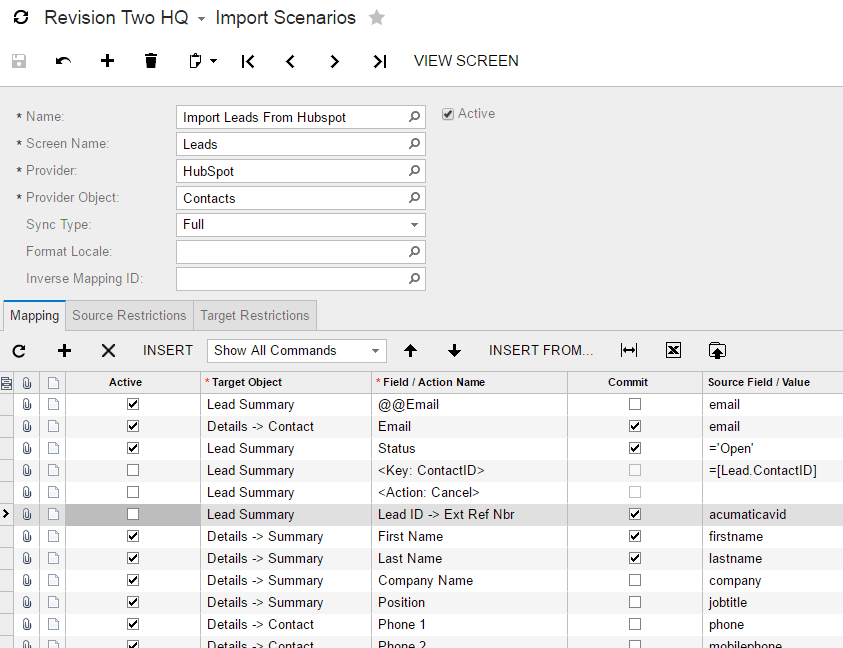Click attachment paperclip in @@Email row
Viewport: 843px width, 648px height.
point(27,404)
